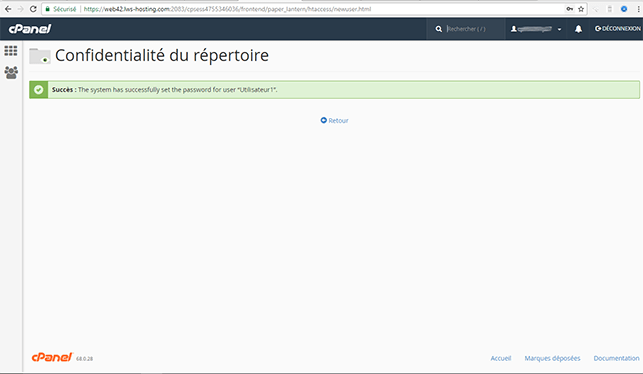
Task: Open the Documentation footer link
Action: pyautogui.click(x=616, y=358)
